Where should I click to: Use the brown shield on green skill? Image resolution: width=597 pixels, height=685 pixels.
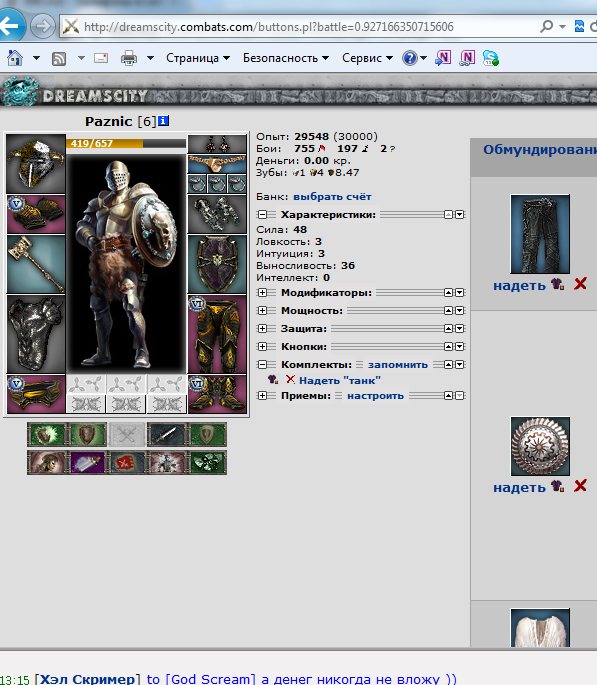point(87,435)
